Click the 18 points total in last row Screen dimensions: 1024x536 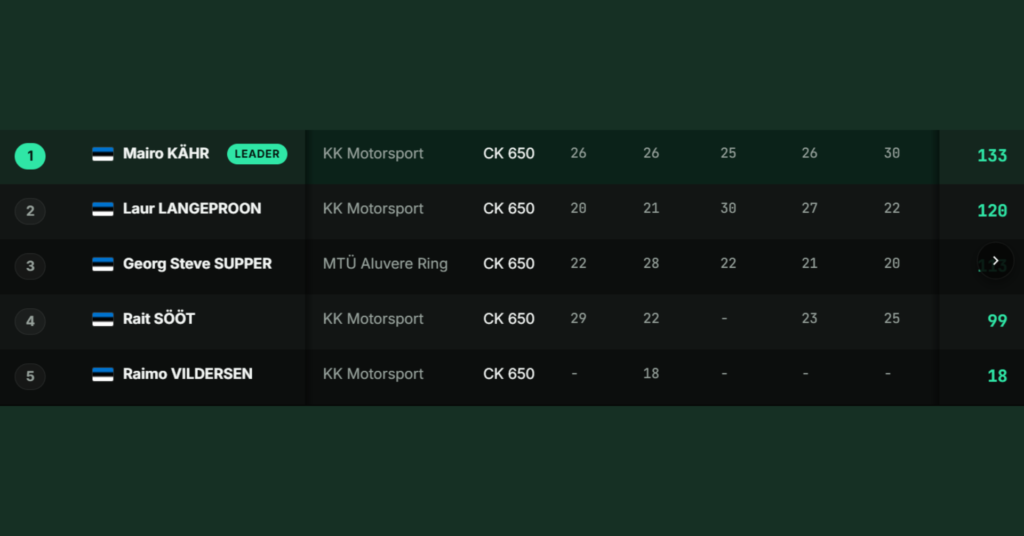997,376
